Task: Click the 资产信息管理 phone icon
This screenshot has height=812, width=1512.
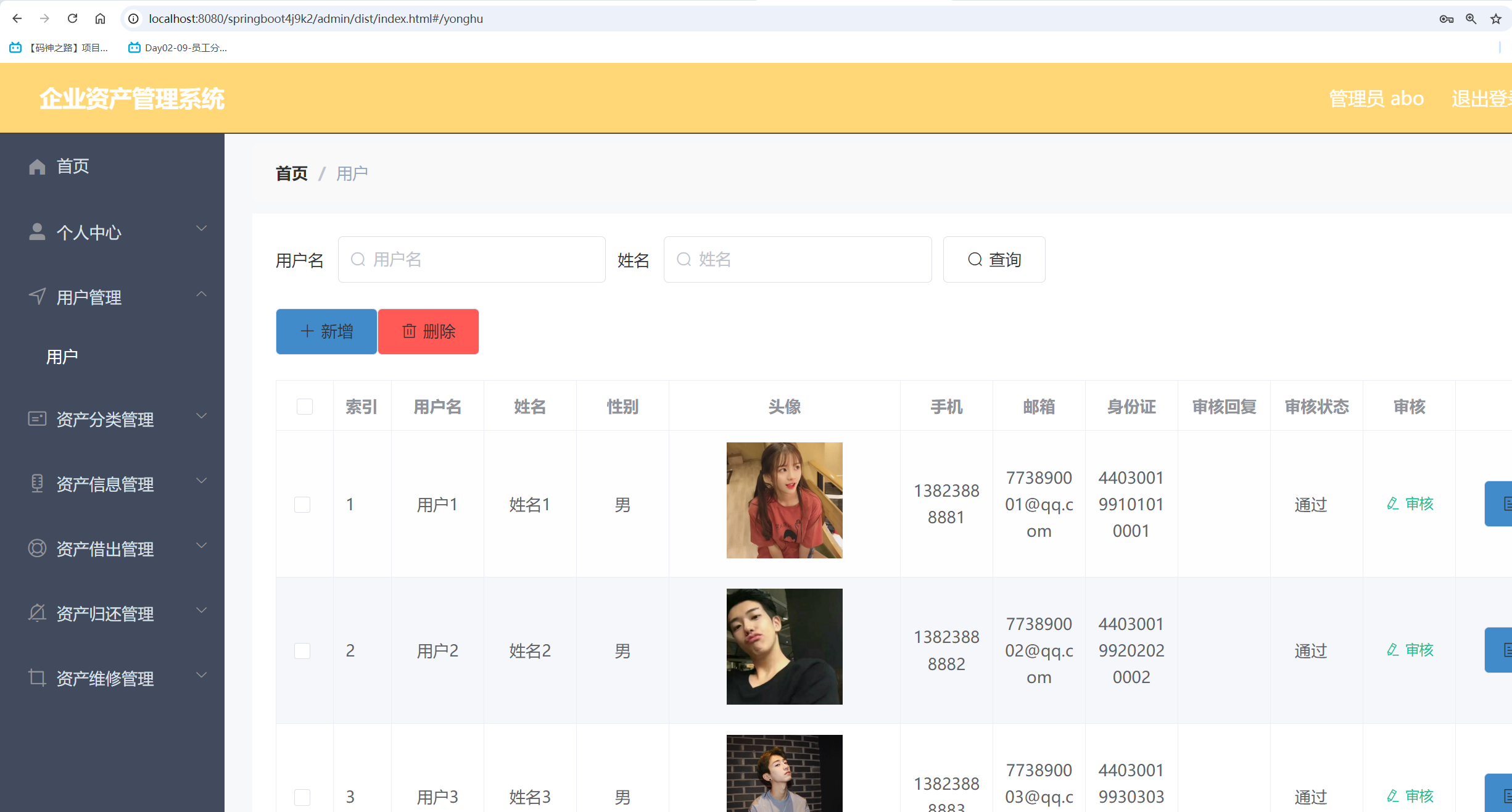Action: tap(36, 484)
